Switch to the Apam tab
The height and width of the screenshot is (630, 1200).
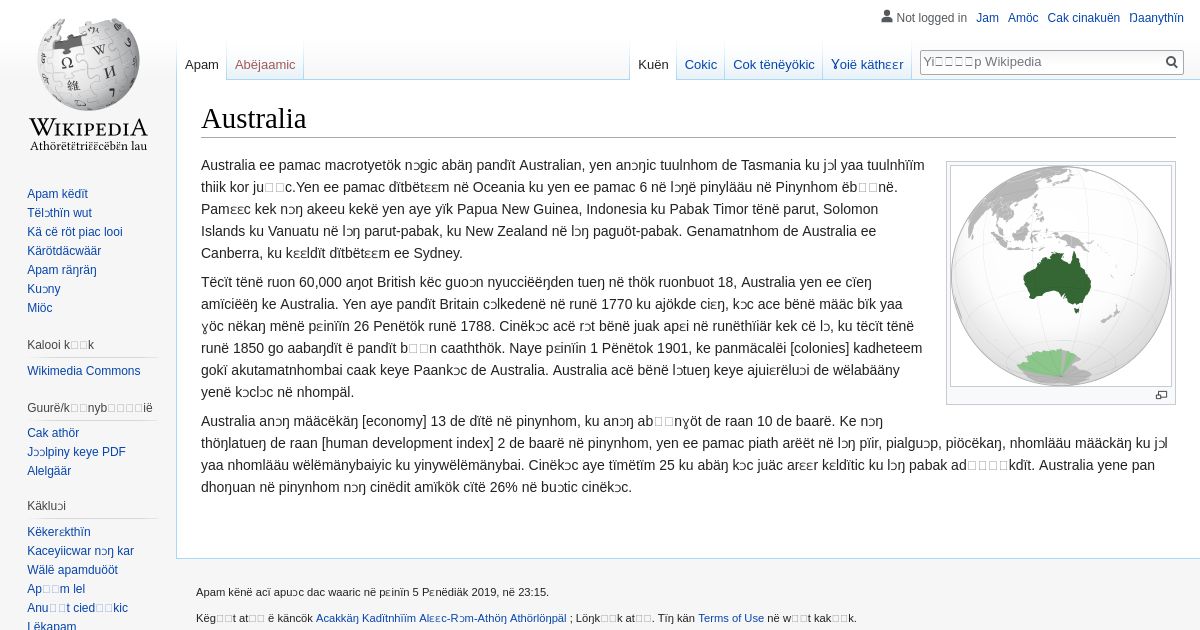pos(202,64)
